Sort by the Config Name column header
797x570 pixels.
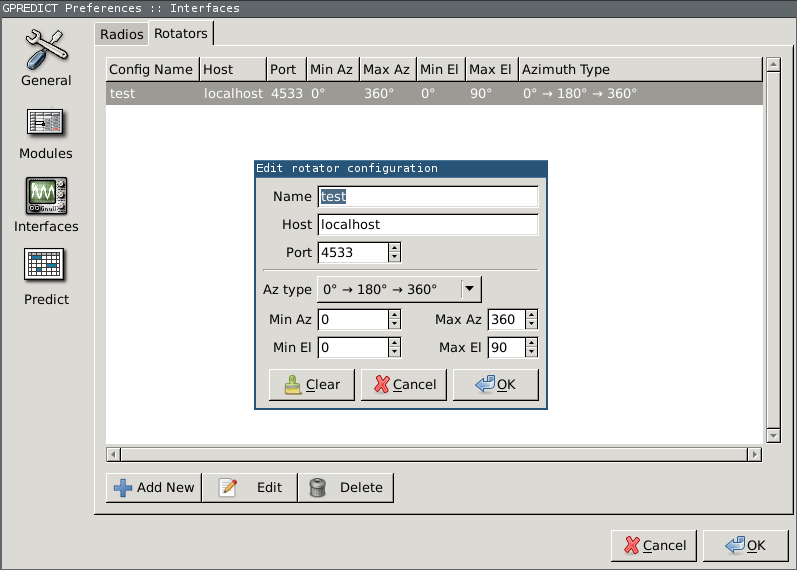click(x=151, y=69)
